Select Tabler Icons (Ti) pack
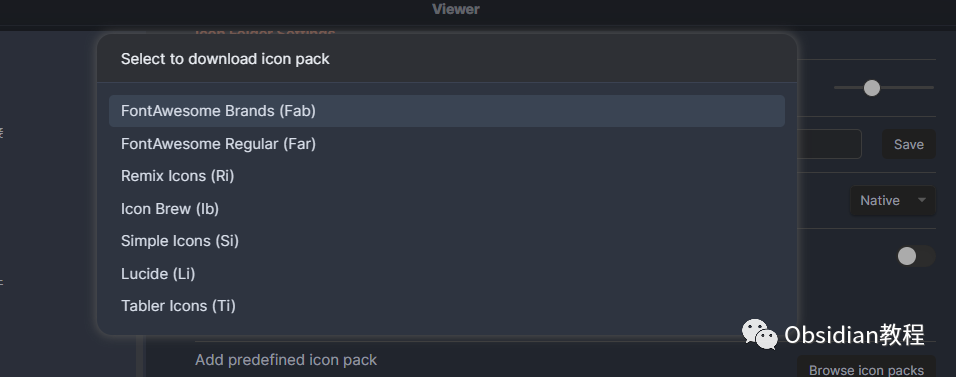Image resolution: width=956 pixels, height=377 pixels. (x=446, y=306)
